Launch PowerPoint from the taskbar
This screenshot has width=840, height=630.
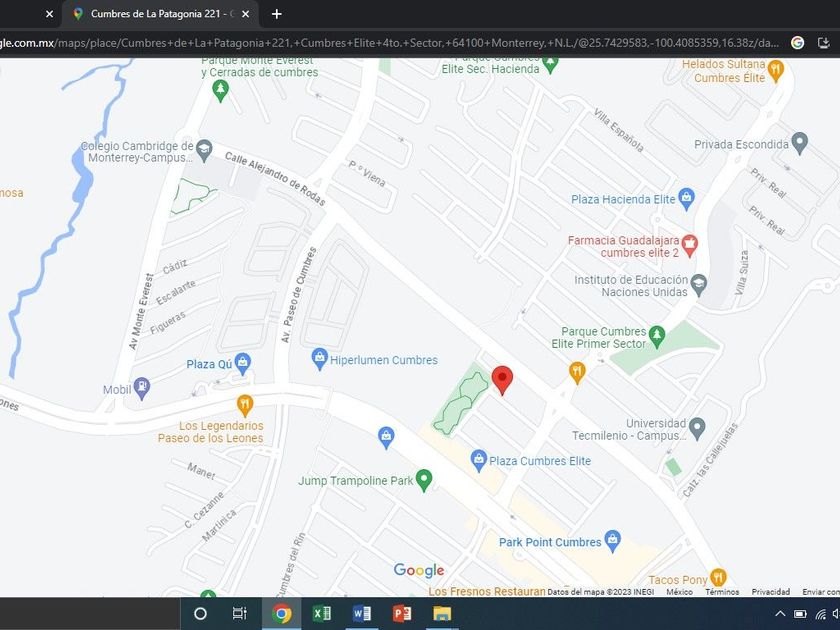point(402,613)
